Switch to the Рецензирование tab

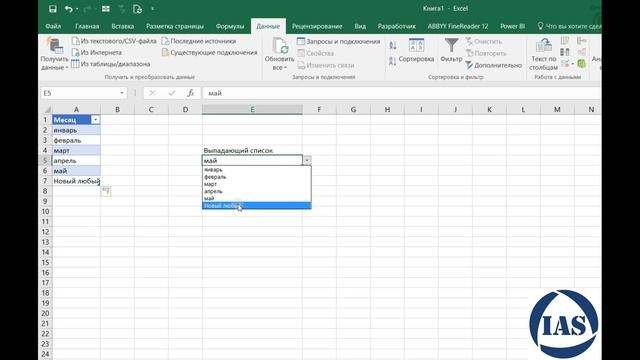click(x=317, y=26)
